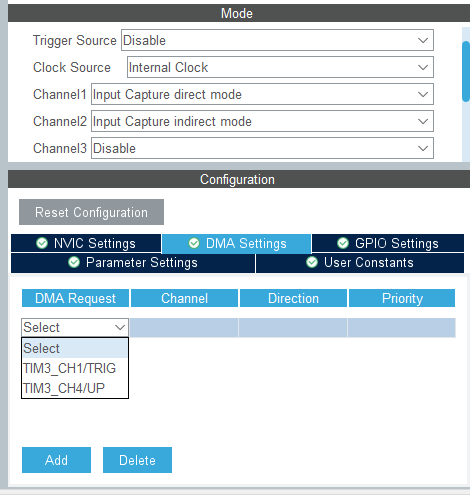Click the Direction column header
Screen dimensions: 470x495
click(x=293, y=298)
